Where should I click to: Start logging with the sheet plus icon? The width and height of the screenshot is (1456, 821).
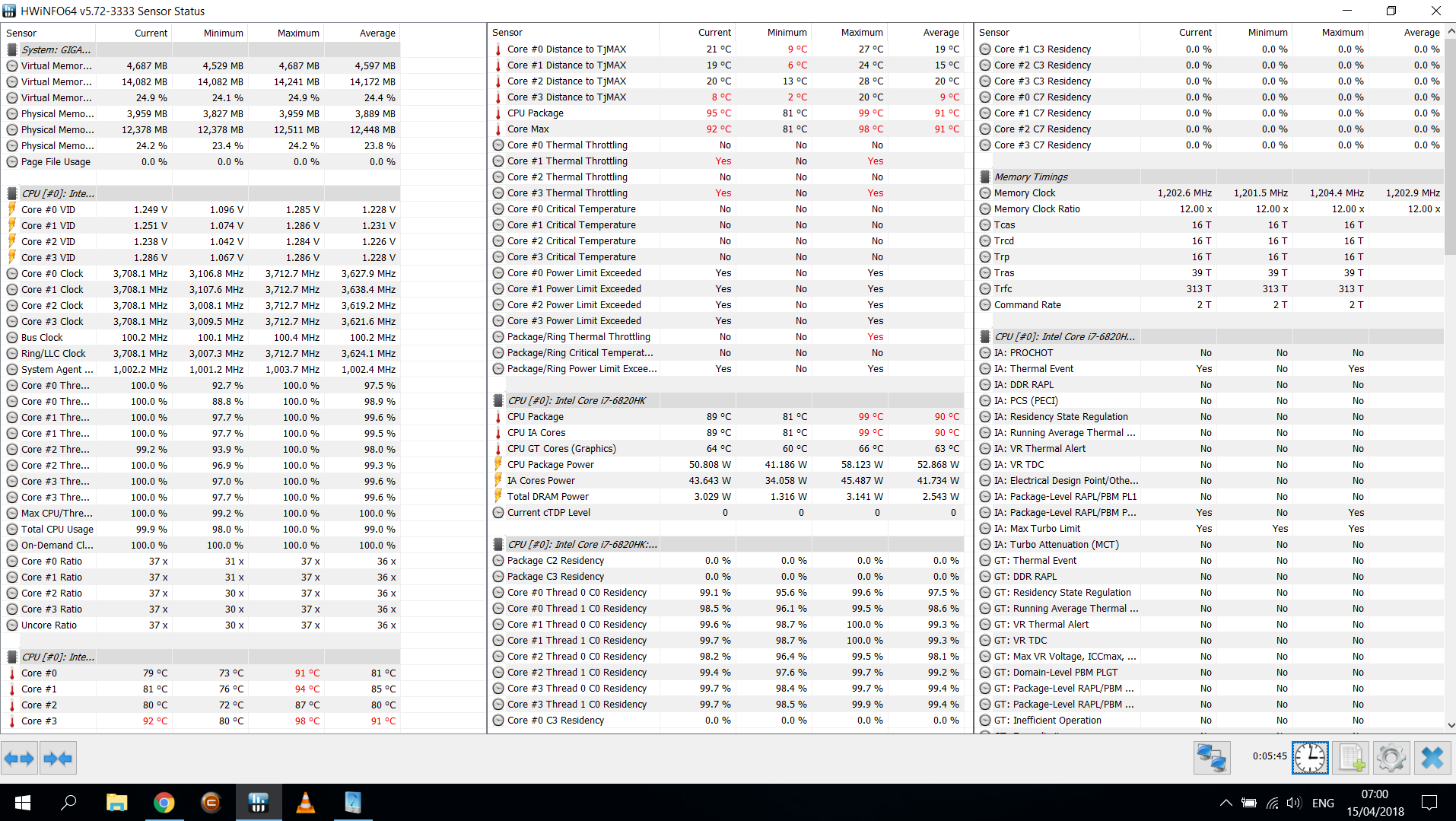(x=1351, y=758)
